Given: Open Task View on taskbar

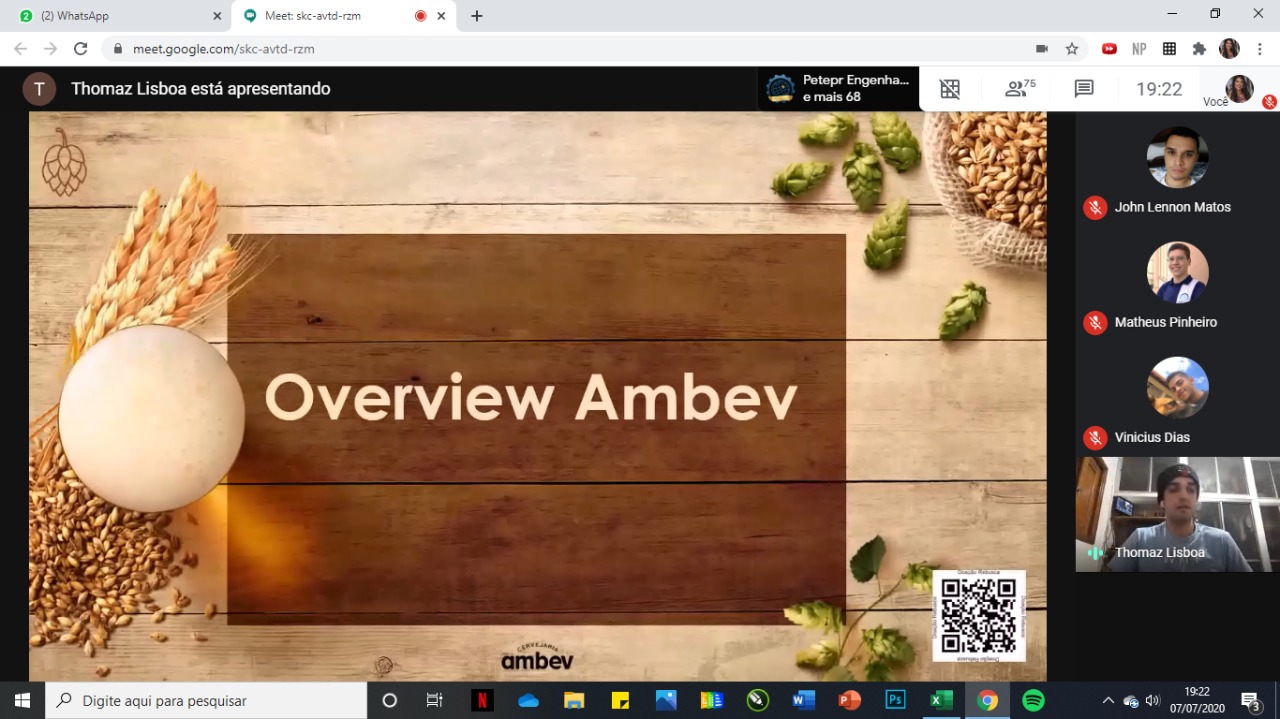Looking at the screenshot, I should pyautogui.click(x=435, y=700).
